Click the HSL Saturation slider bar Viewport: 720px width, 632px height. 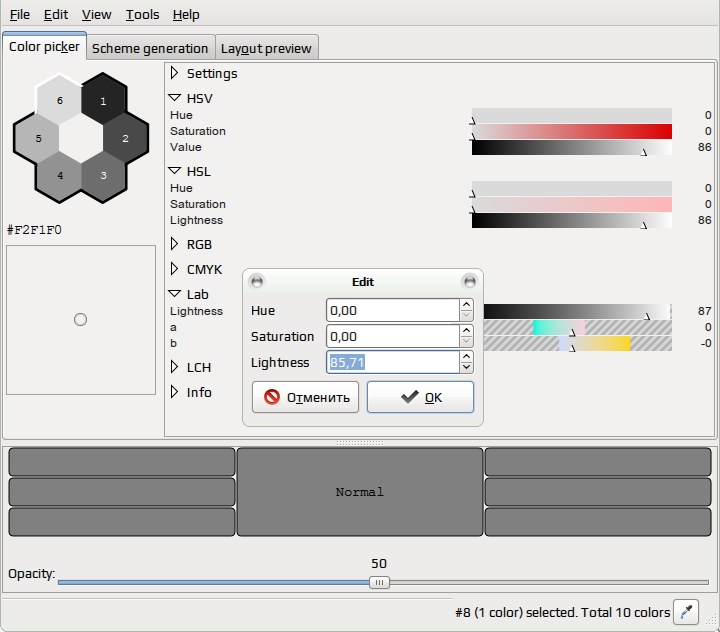tap(572, 204)
